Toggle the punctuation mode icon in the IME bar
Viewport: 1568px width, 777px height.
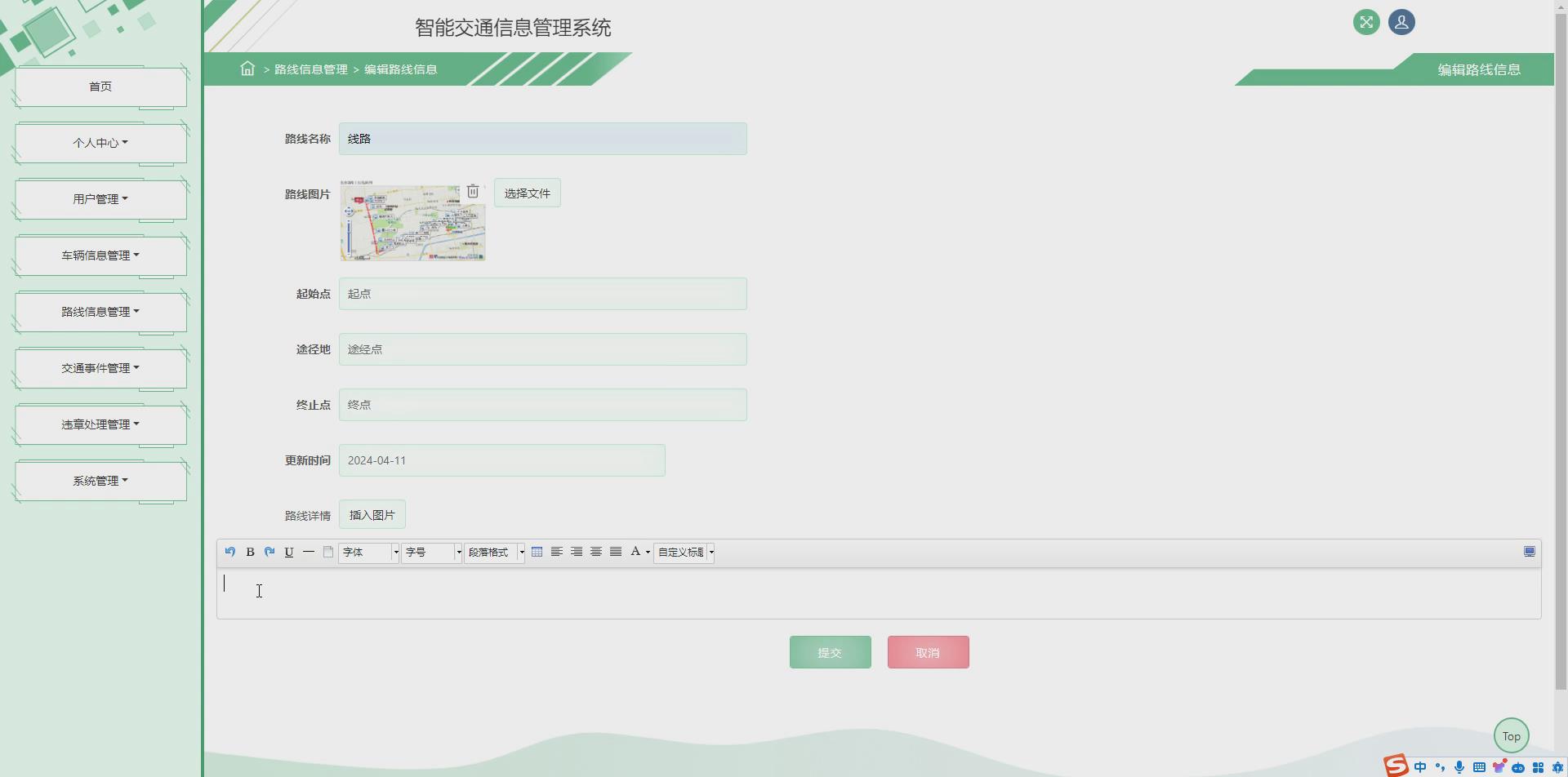pos(1440,767)
